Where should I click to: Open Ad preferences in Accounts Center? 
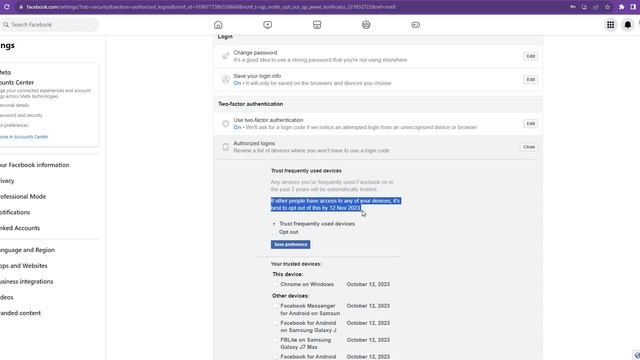coord(14,125)
